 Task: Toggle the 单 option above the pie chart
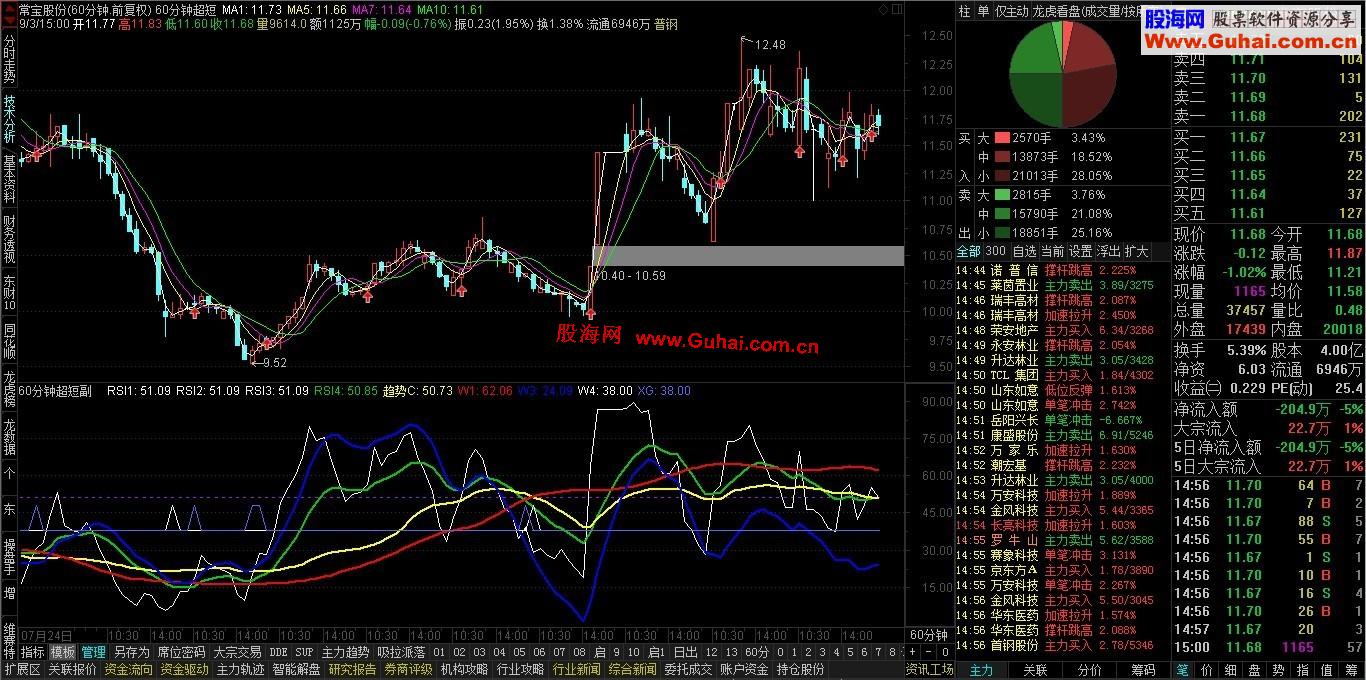983,11
